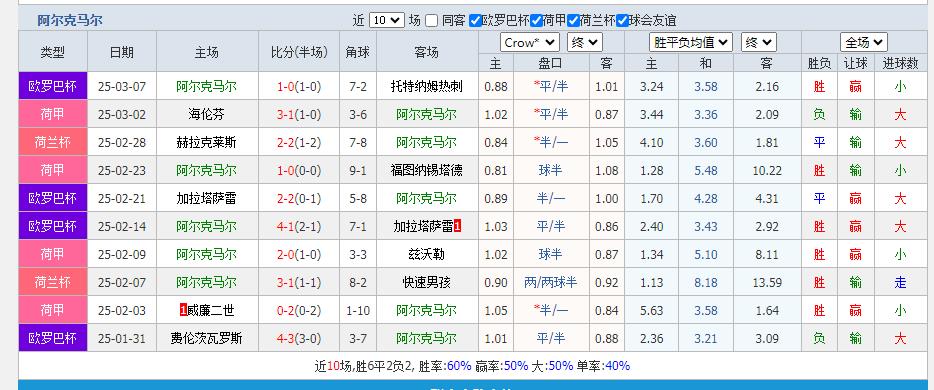
Task: Click 荷兰杯 type label on 25-02-07
Action: 53,282
